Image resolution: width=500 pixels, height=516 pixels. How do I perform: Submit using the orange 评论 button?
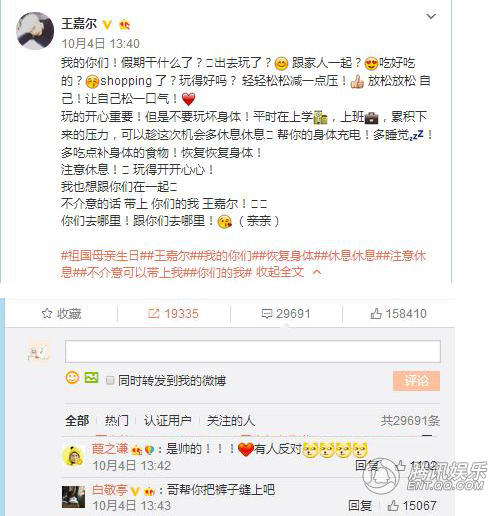(416, 381)
